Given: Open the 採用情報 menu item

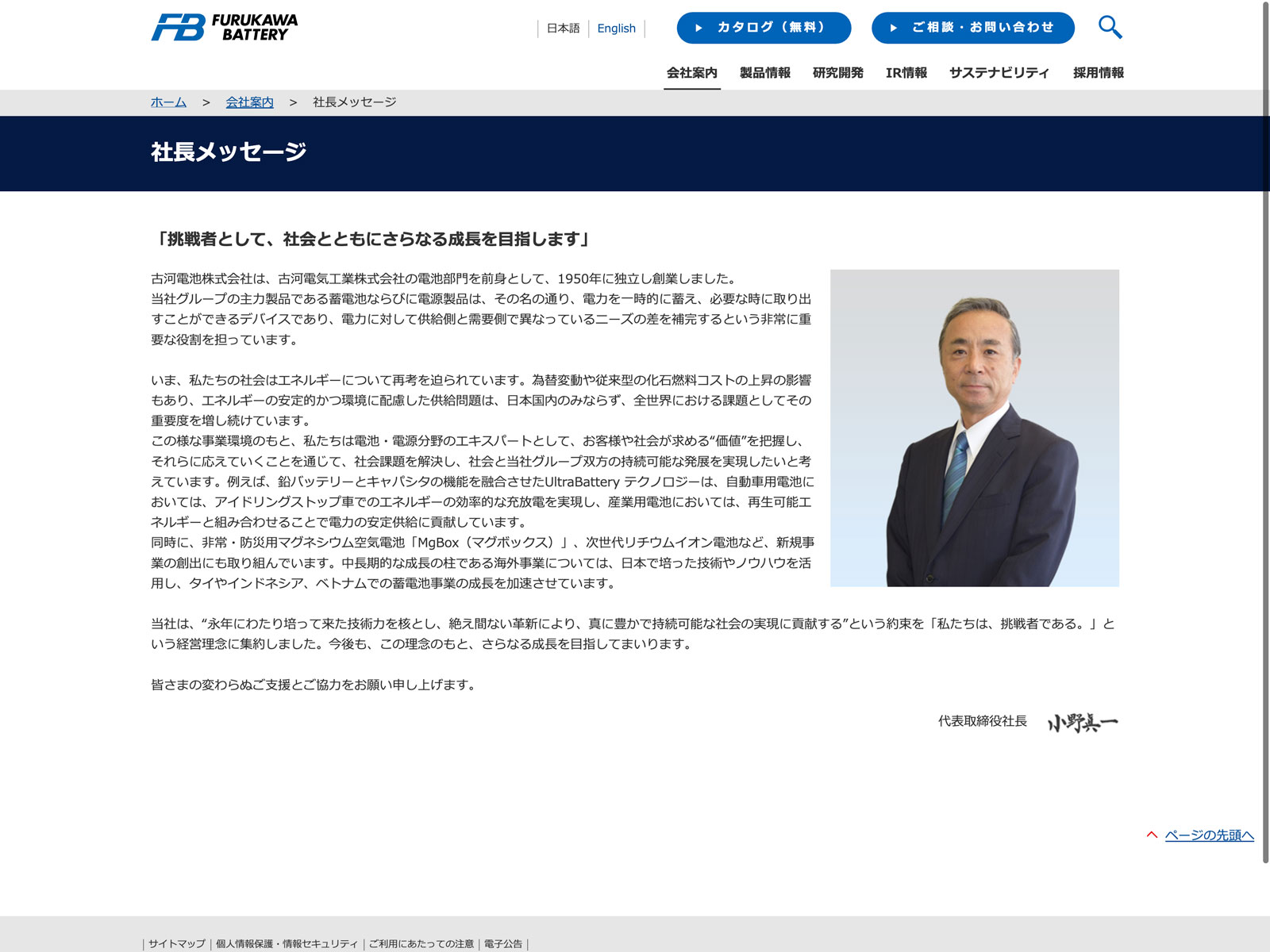Looking at the screenshot, I should tap(1098, 73).
